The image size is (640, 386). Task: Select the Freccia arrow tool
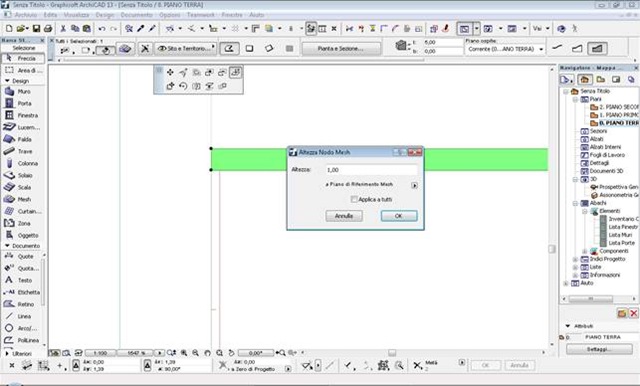click(22, 58)
